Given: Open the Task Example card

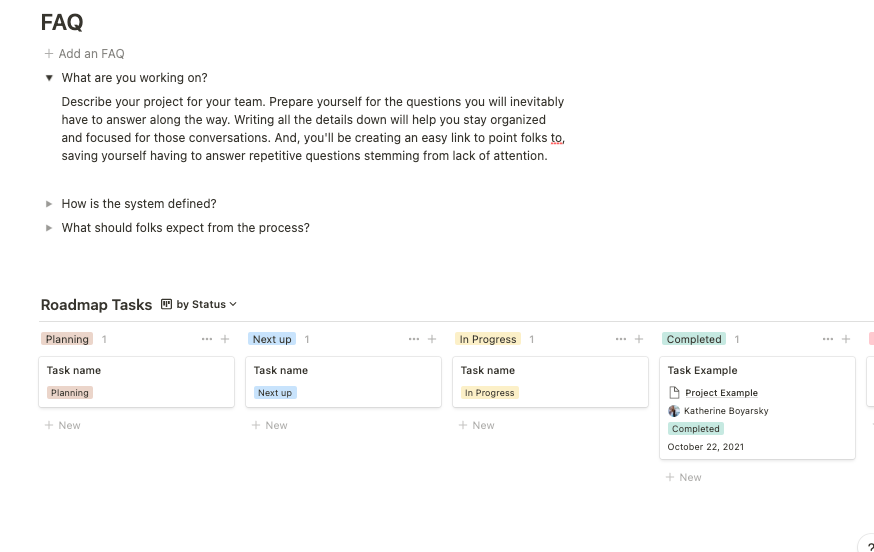Looking at the screenshot, I should pyautogui.click(x=702, y=370).
